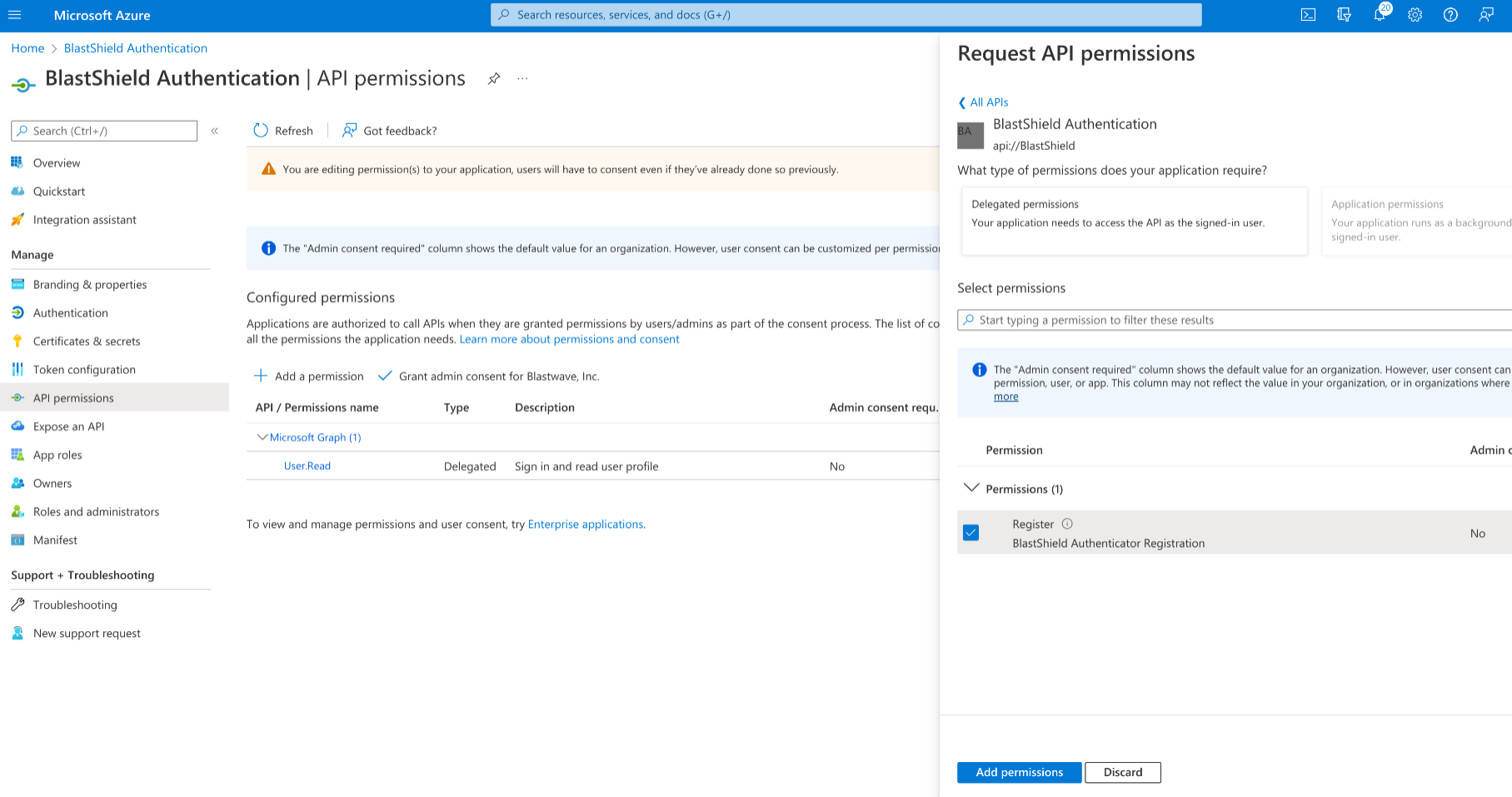
Task: Select App roles in the sidebar
Action: 57,454
